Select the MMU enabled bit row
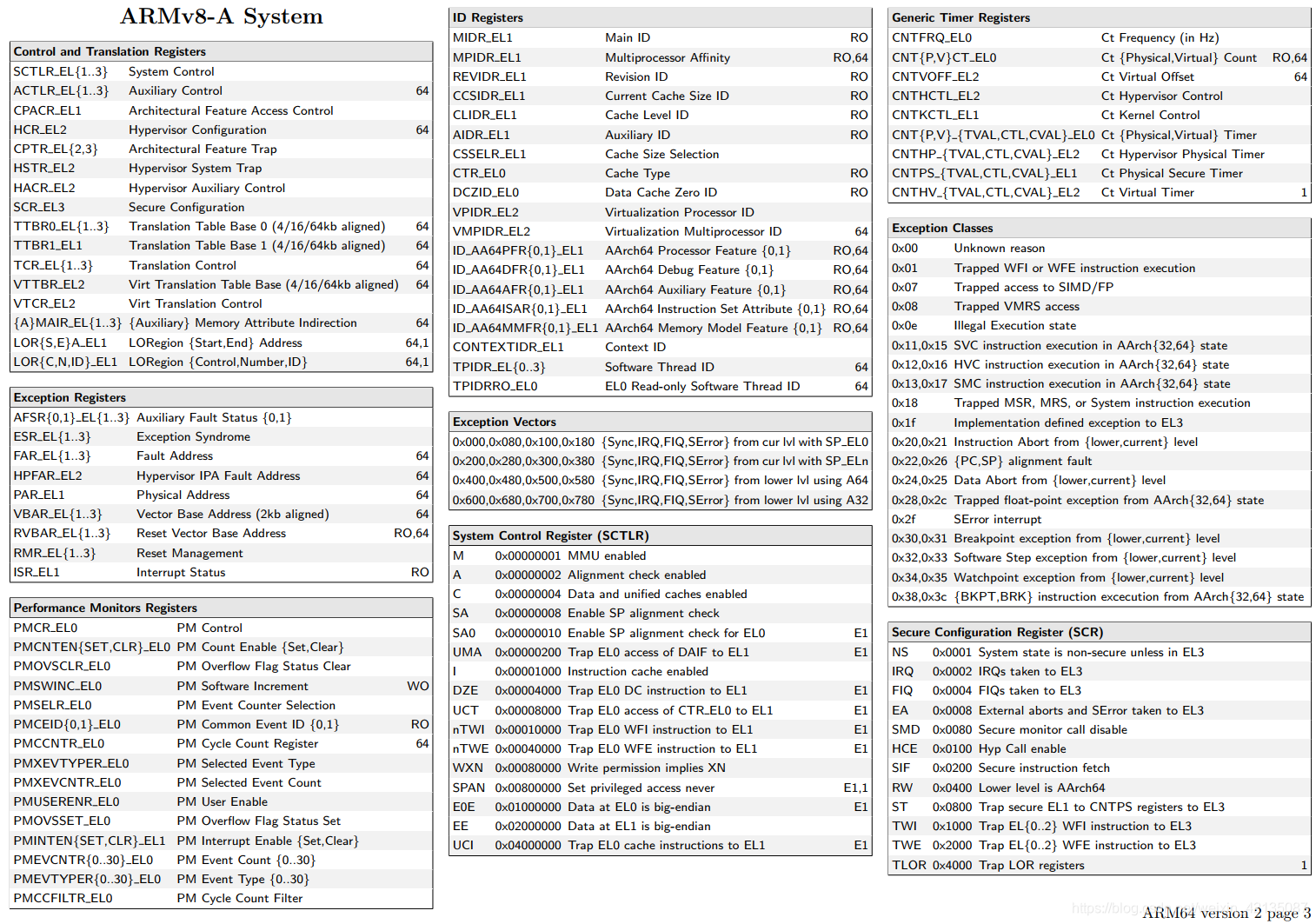The height and width of the screenshot is (924, 1316). (x=661, y=555)
